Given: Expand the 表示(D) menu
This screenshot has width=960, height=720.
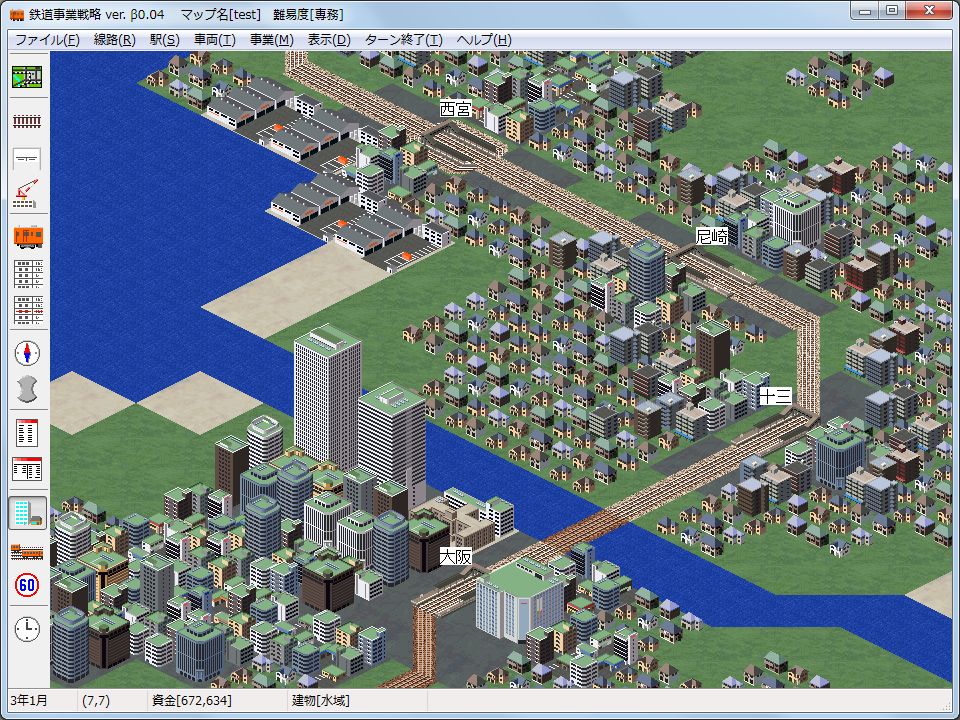Looking at the screenshot, I should (x=329, y=40).
